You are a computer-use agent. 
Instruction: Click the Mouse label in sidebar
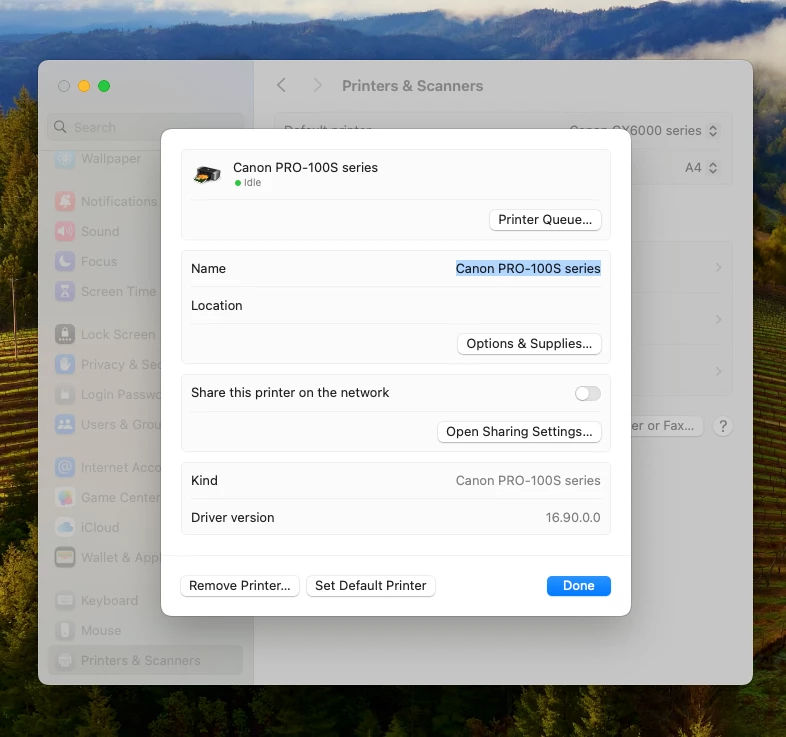[x=101, y=630]
